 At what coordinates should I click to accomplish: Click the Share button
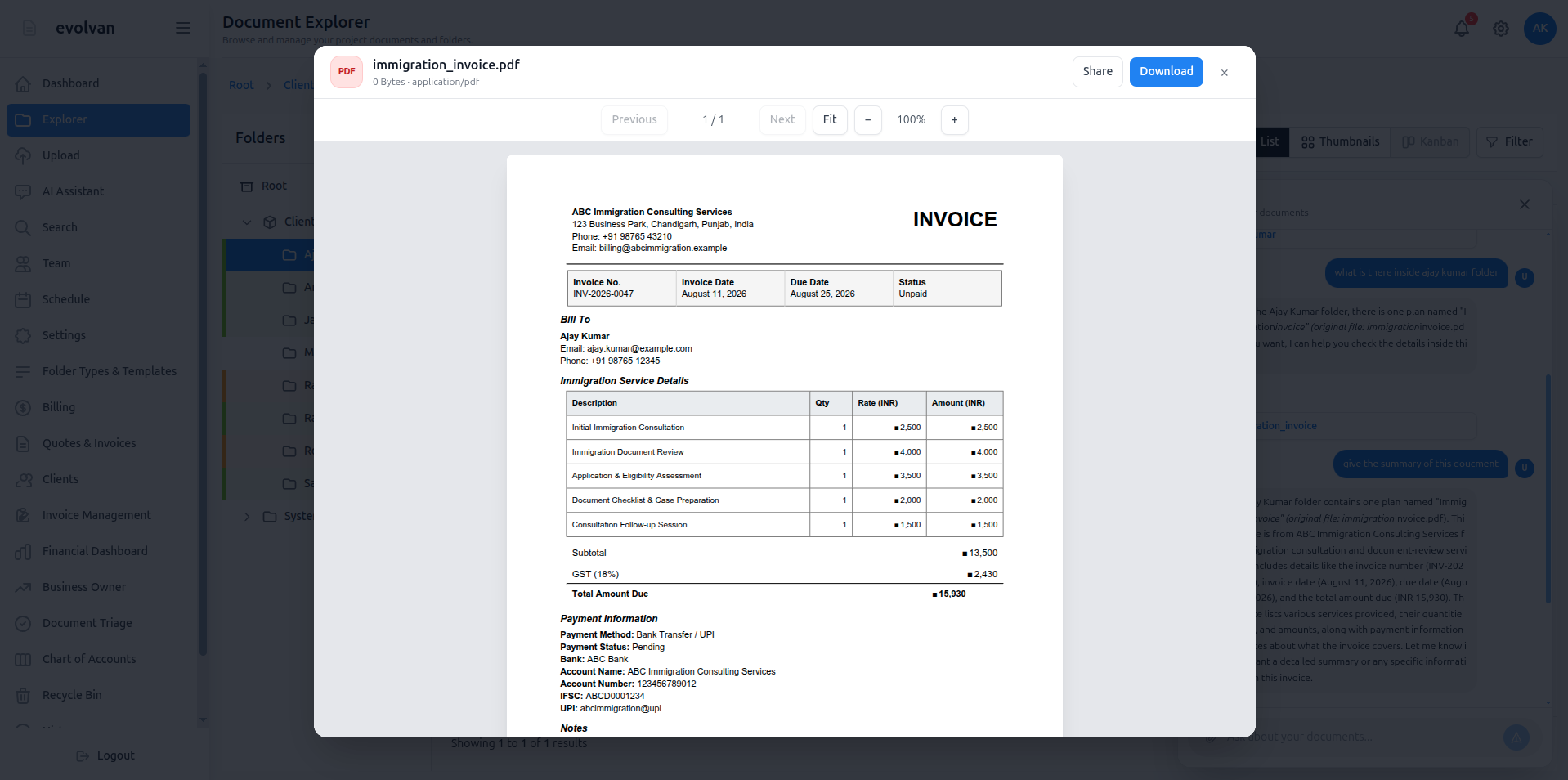[x=1098, y=72]
